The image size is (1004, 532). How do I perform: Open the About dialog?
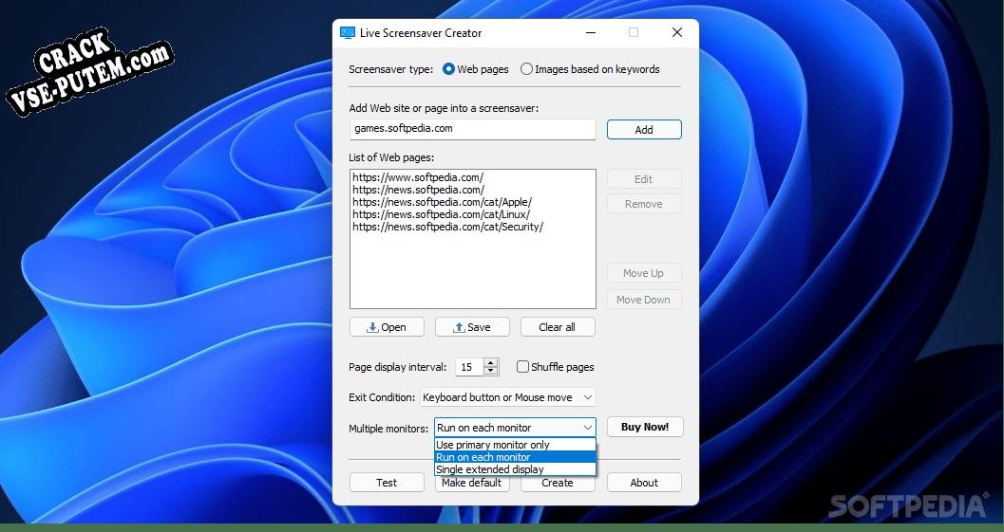coord(644,483)
